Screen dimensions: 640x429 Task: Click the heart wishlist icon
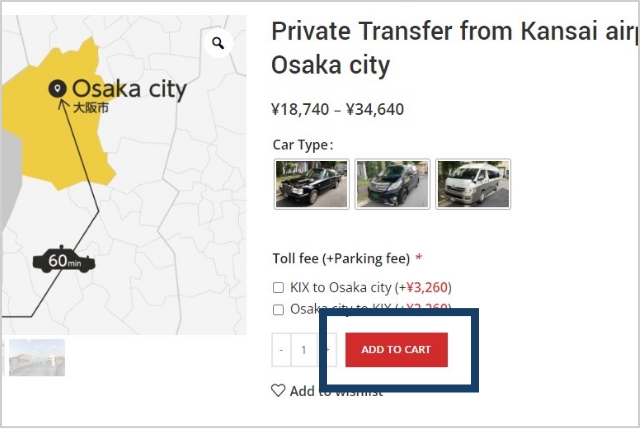click(278, 391)
